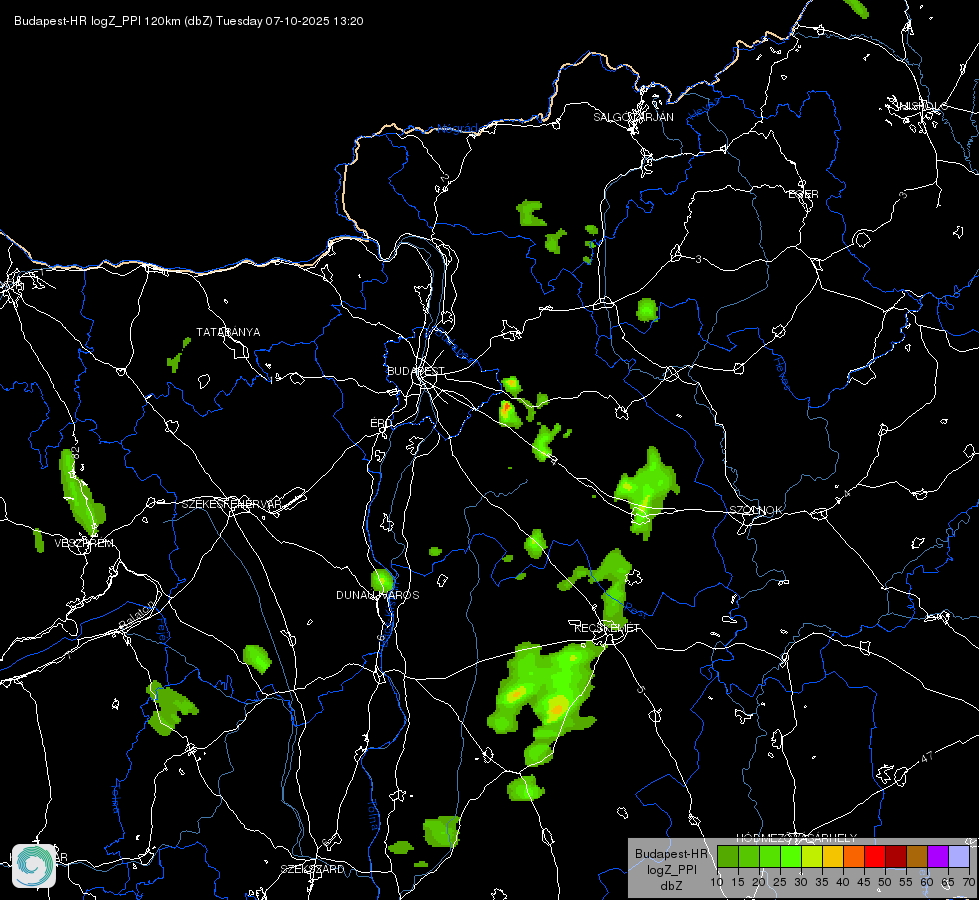Select the SZOLNOK city label

coord(755,510)
